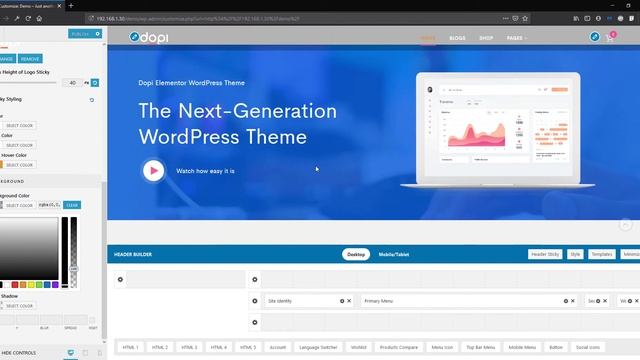Pick the white preset color swatch
The image size is (640, 360).
tap(7, 284)
